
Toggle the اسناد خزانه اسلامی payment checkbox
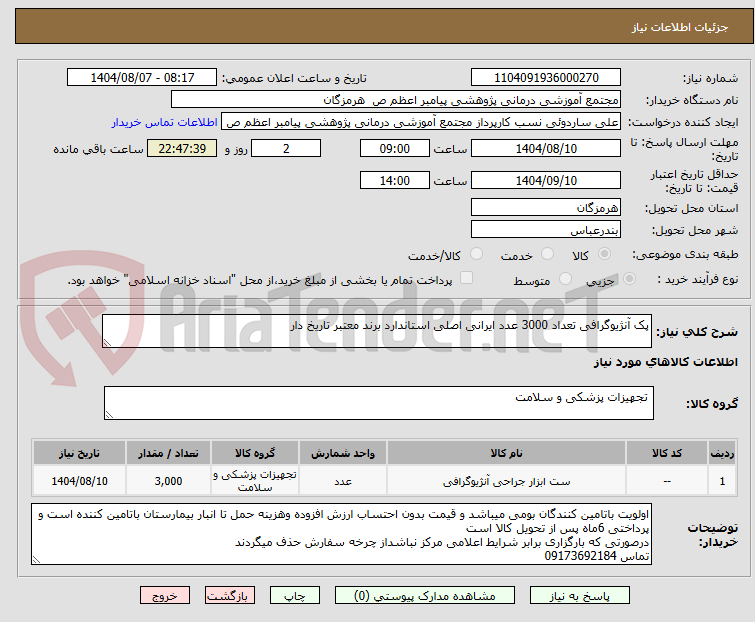click(466, 278)
